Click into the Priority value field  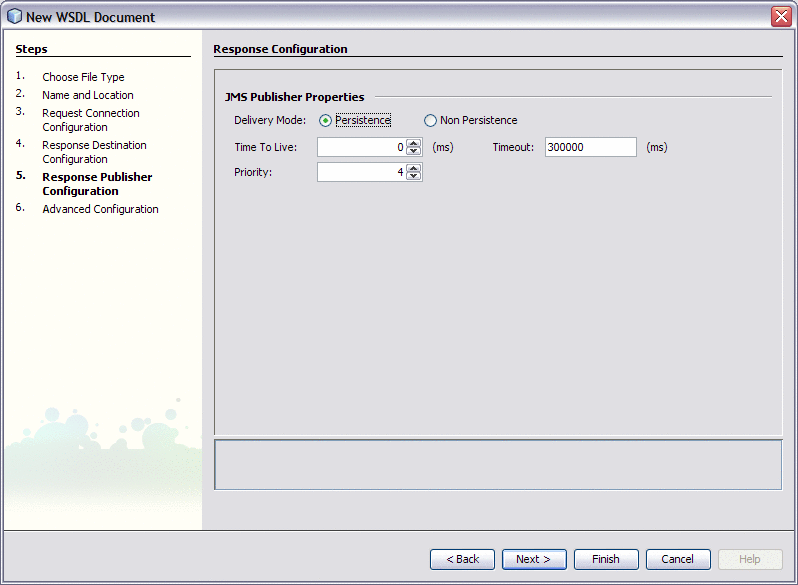point(362,172)
